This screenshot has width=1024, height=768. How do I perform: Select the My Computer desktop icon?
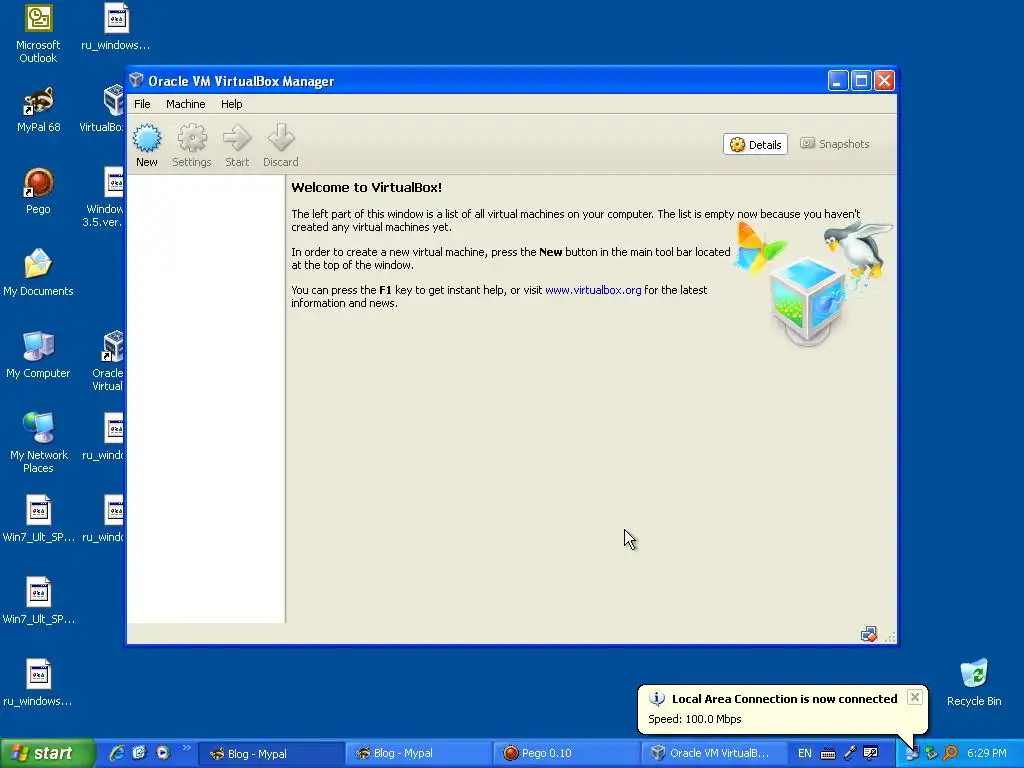coord(38,355)
